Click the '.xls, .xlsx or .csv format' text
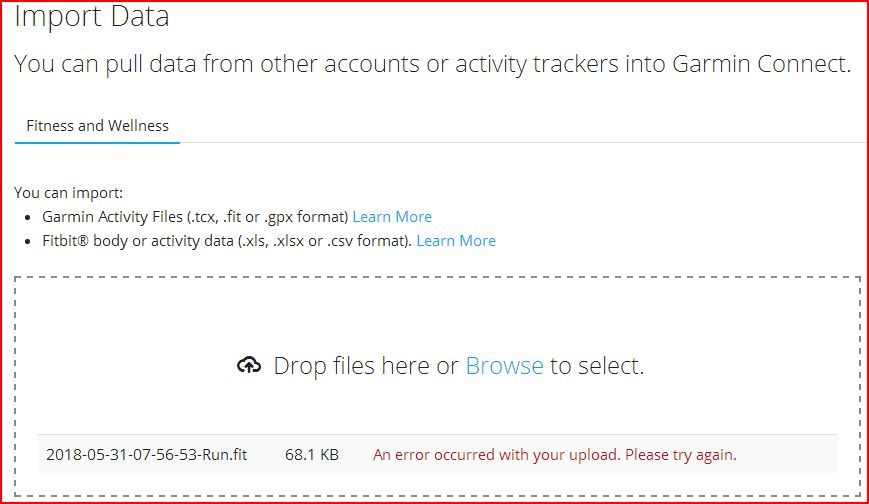The width and height of the screenshot is (869, 504). pos(325,241)
